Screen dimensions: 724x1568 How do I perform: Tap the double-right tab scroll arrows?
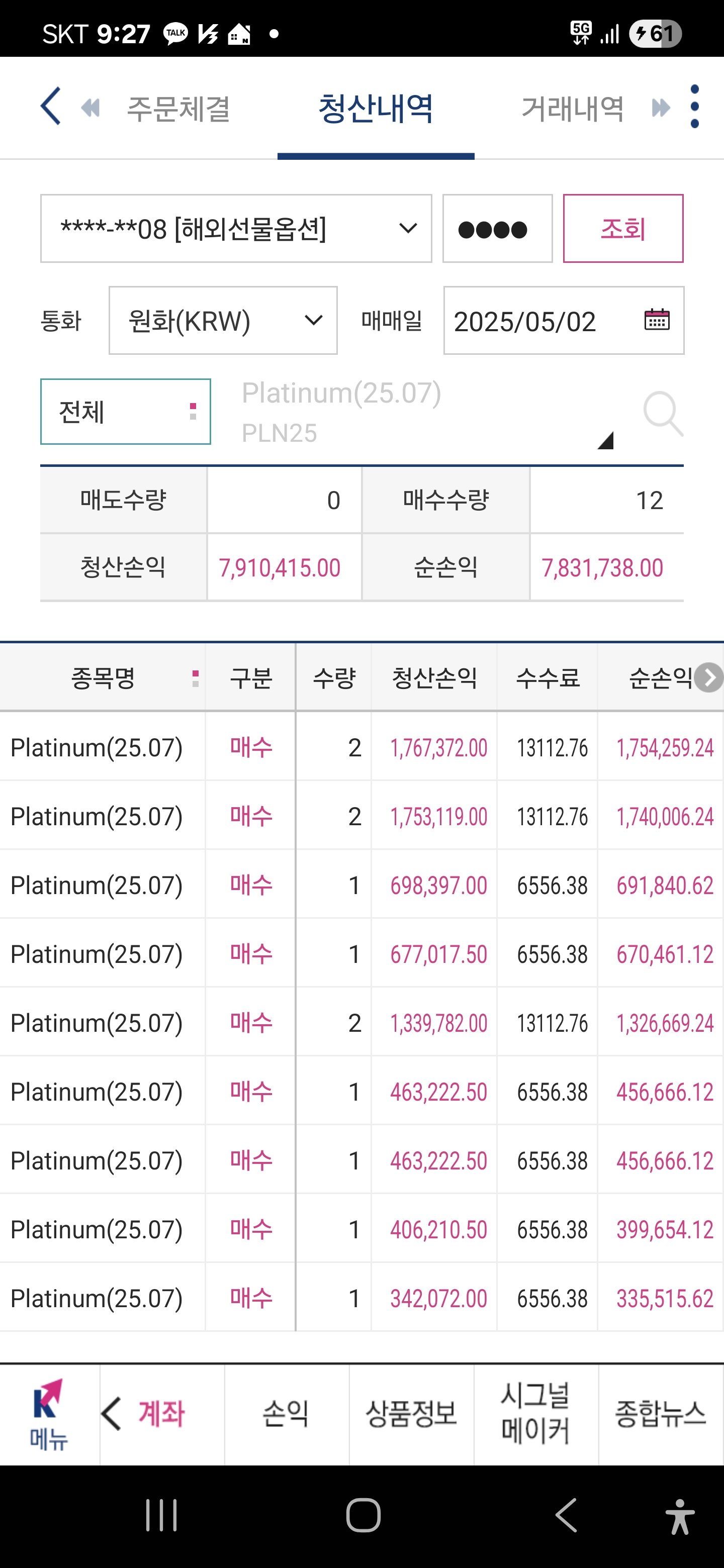click(661, 109)
